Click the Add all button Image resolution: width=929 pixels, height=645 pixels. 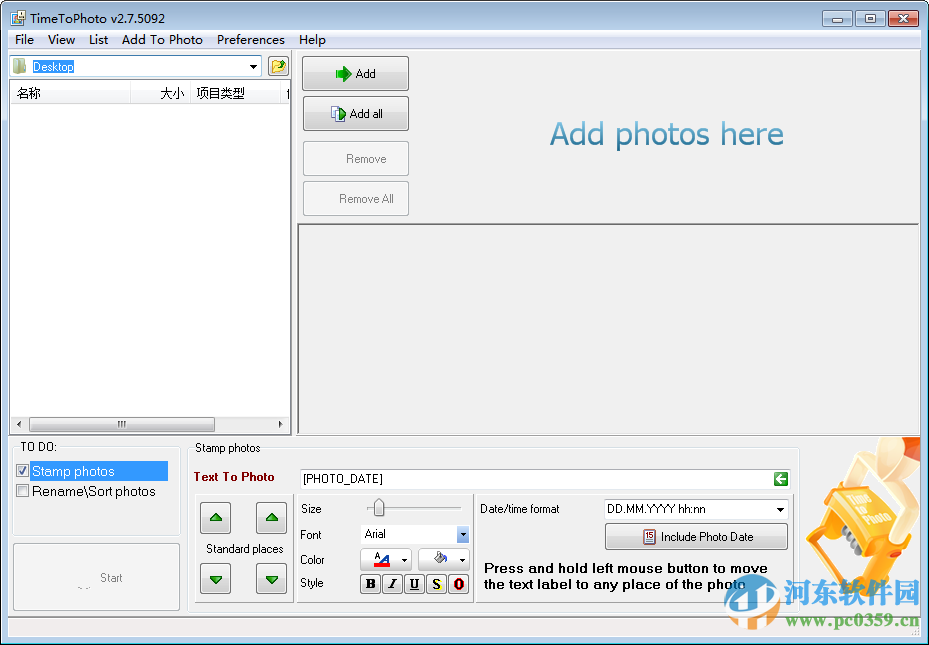pos(355,114)
